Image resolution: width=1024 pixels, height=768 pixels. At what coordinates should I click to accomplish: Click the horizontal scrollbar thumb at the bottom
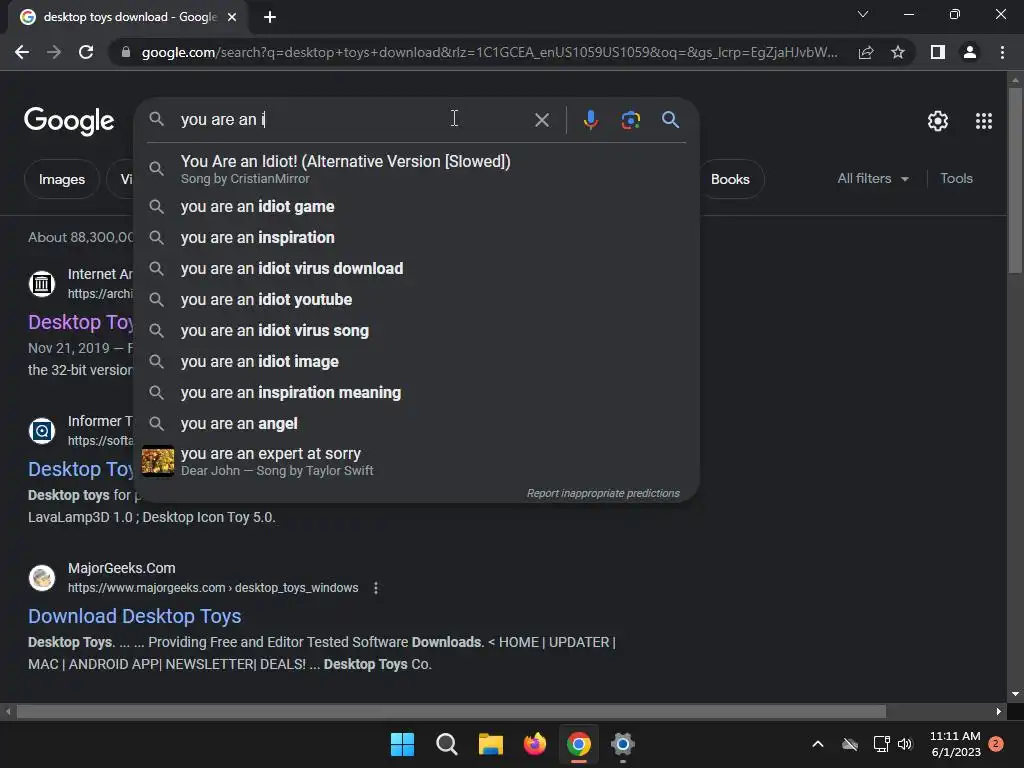451,711
